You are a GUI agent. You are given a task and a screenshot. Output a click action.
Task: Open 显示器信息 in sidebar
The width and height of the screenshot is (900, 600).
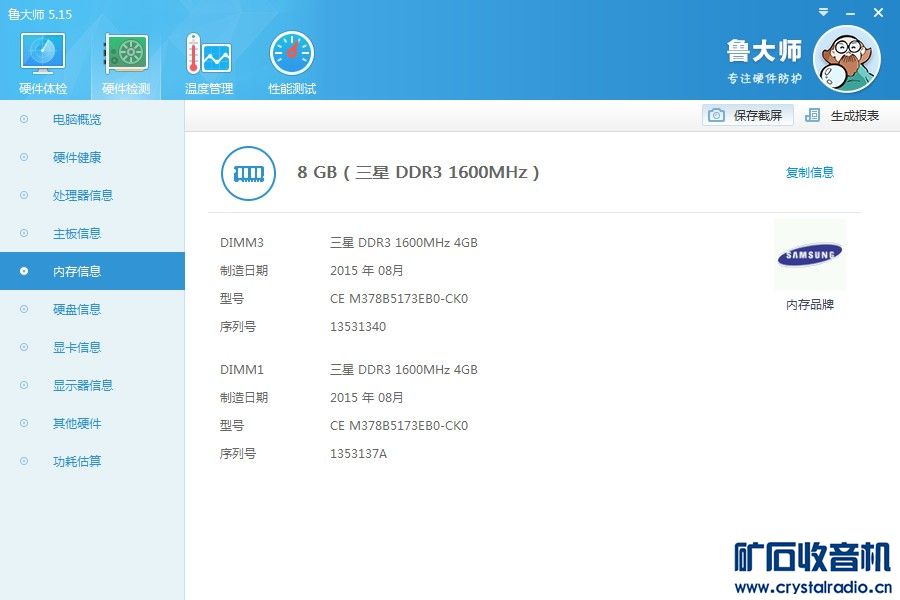[x=92, y=385]
